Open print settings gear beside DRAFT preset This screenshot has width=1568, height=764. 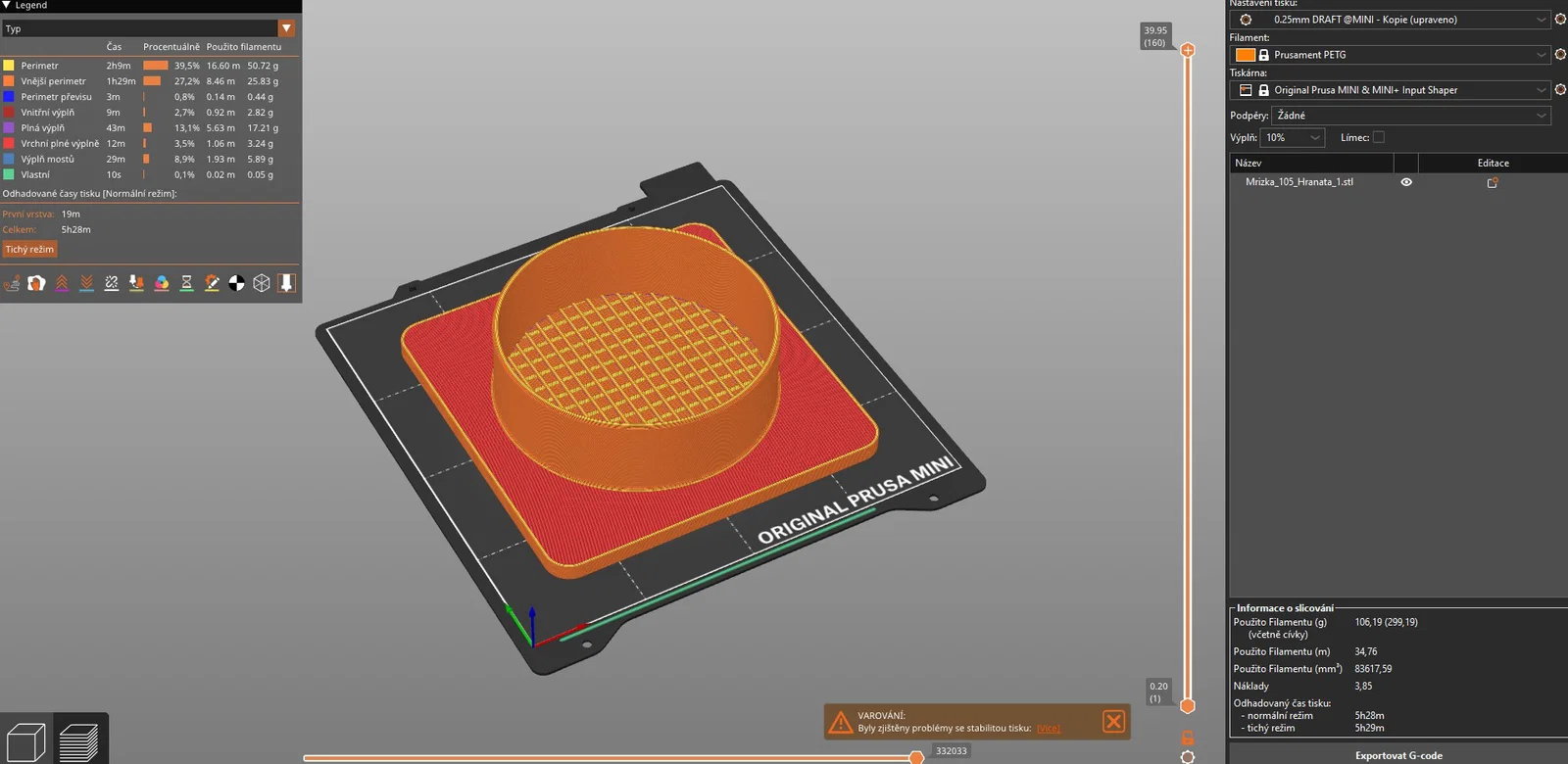click(1560, 20)
